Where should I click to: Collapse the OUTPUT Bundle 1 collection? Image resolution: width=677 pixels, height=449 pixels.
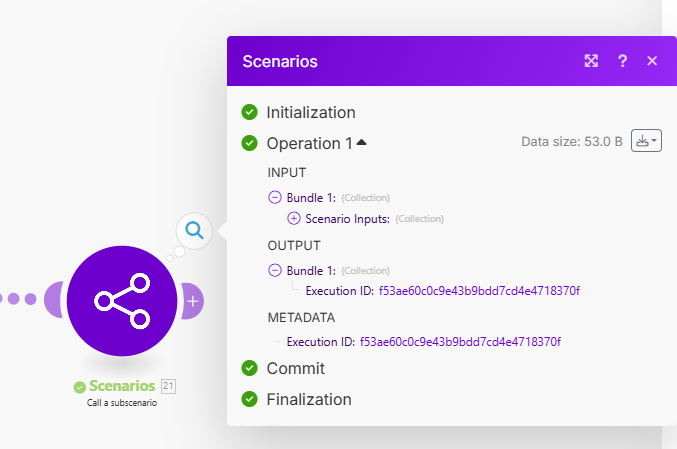[x=275, y=270]
